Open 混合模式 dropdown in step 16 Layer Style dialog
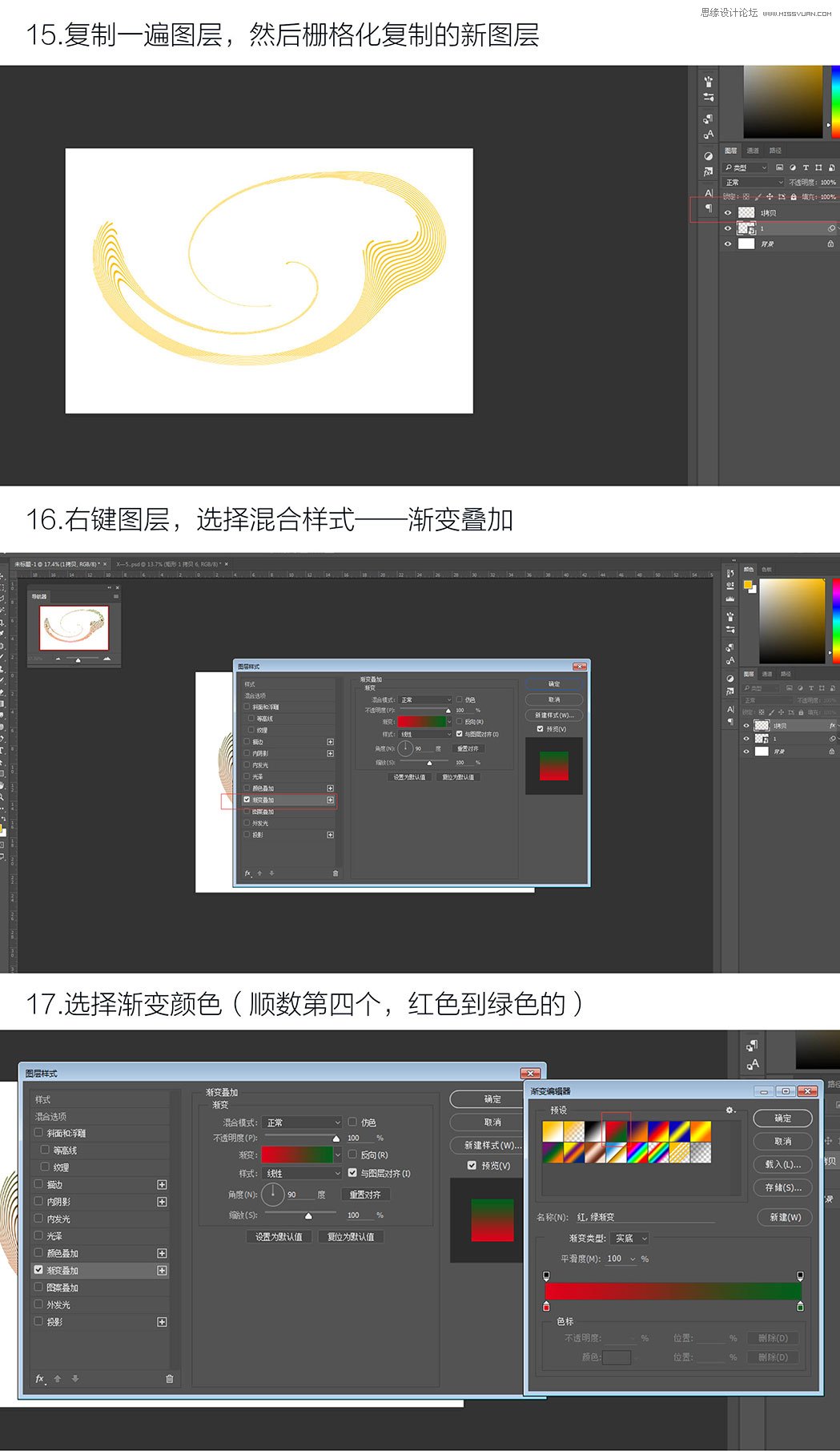Viewport: 840px width, 1451px height. (x=426, y=699)
